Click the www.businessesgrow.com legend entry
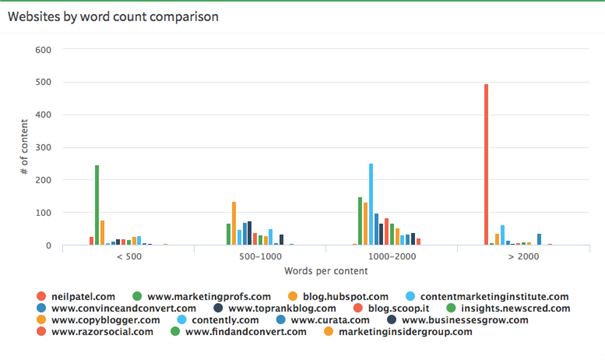 [458, 320]
